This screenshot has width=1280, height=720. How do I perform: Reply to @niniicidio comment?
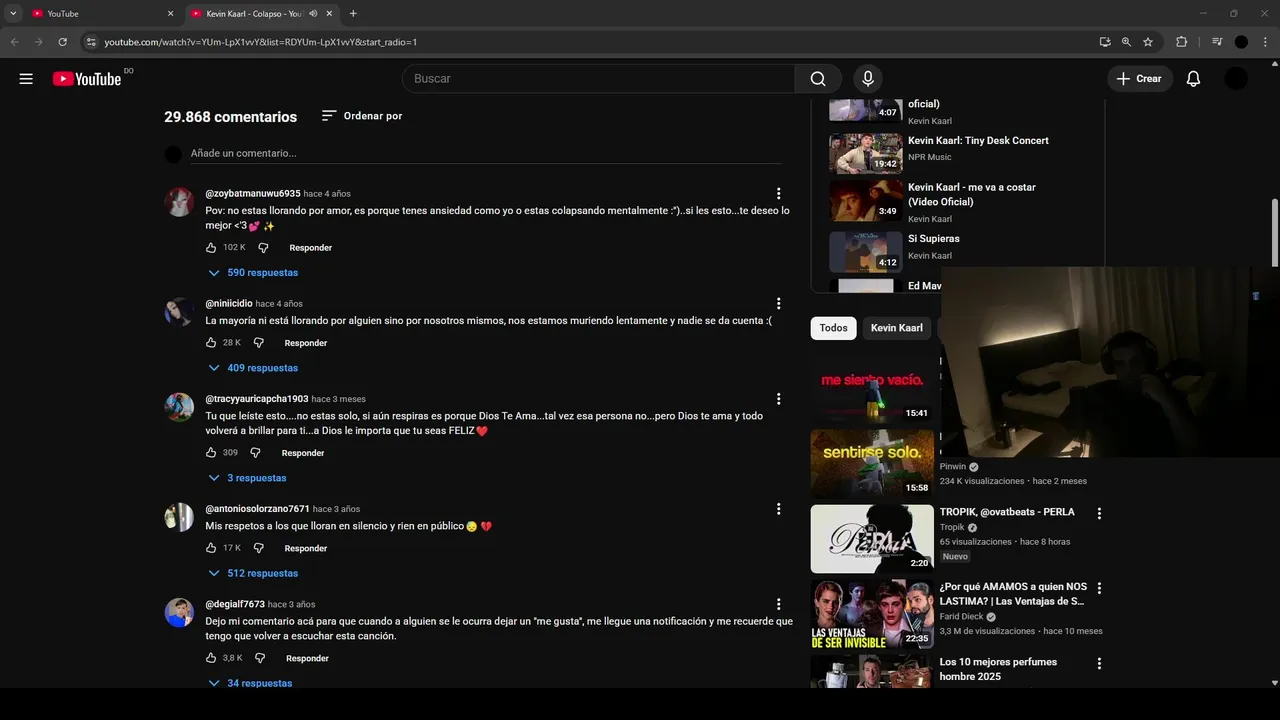(306, 342)
